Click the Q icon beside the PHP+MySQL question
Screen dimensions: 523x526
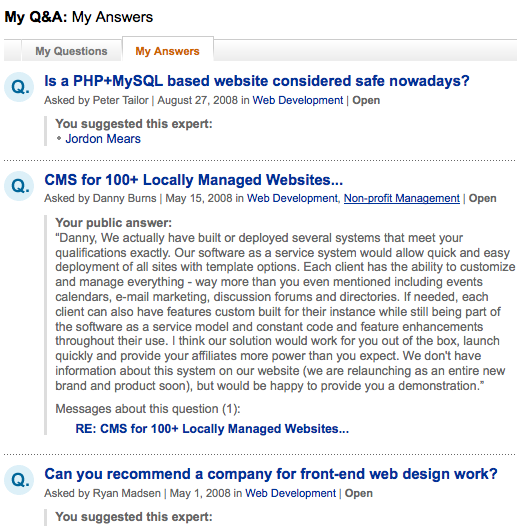[19, 87]
